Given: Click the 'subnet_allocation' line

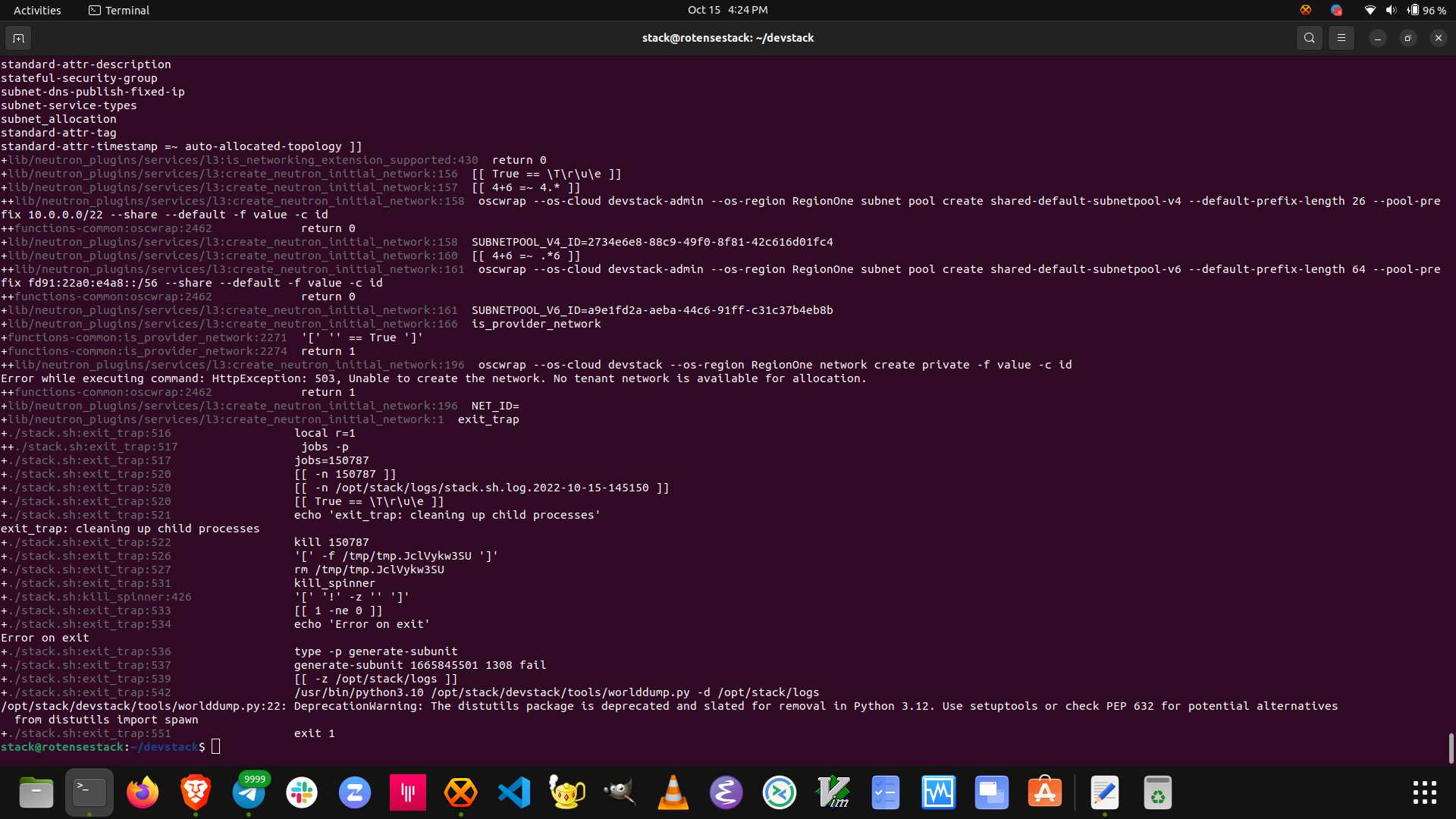Looking at the screenshot, I should tap(58, 119).
